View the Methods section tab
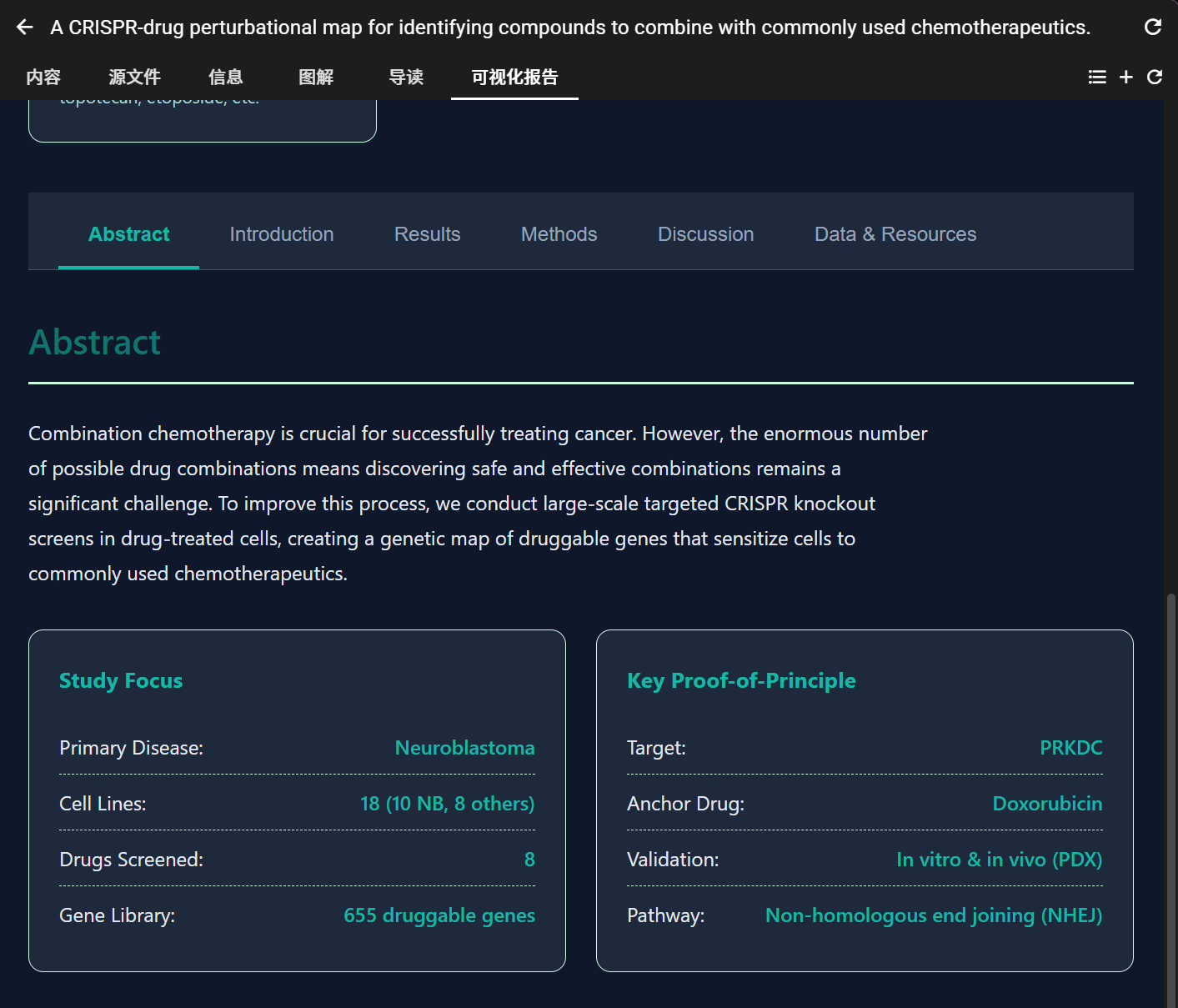 tap(559, 234)
